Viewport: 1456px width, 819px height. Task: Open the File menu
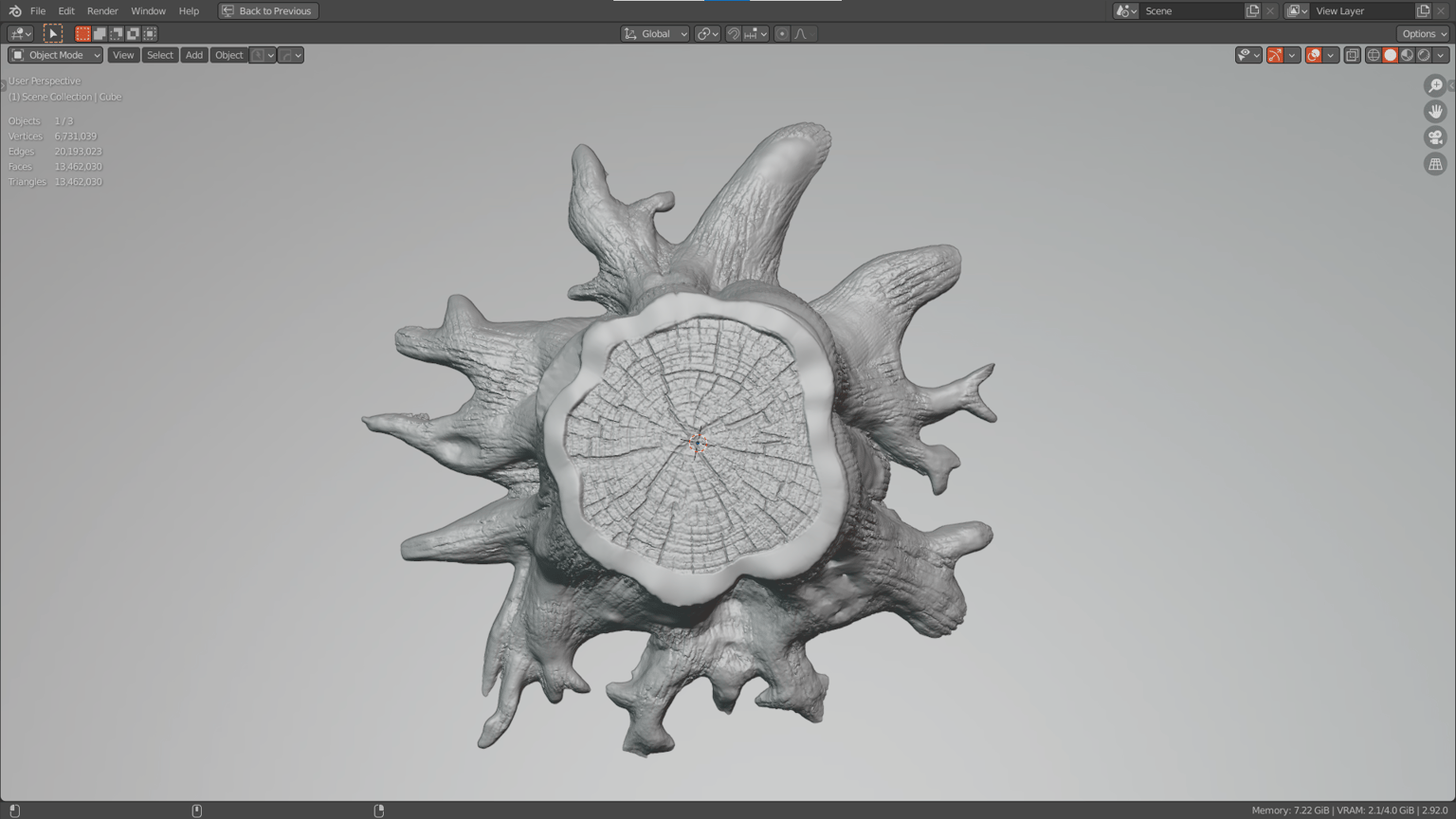38,10
